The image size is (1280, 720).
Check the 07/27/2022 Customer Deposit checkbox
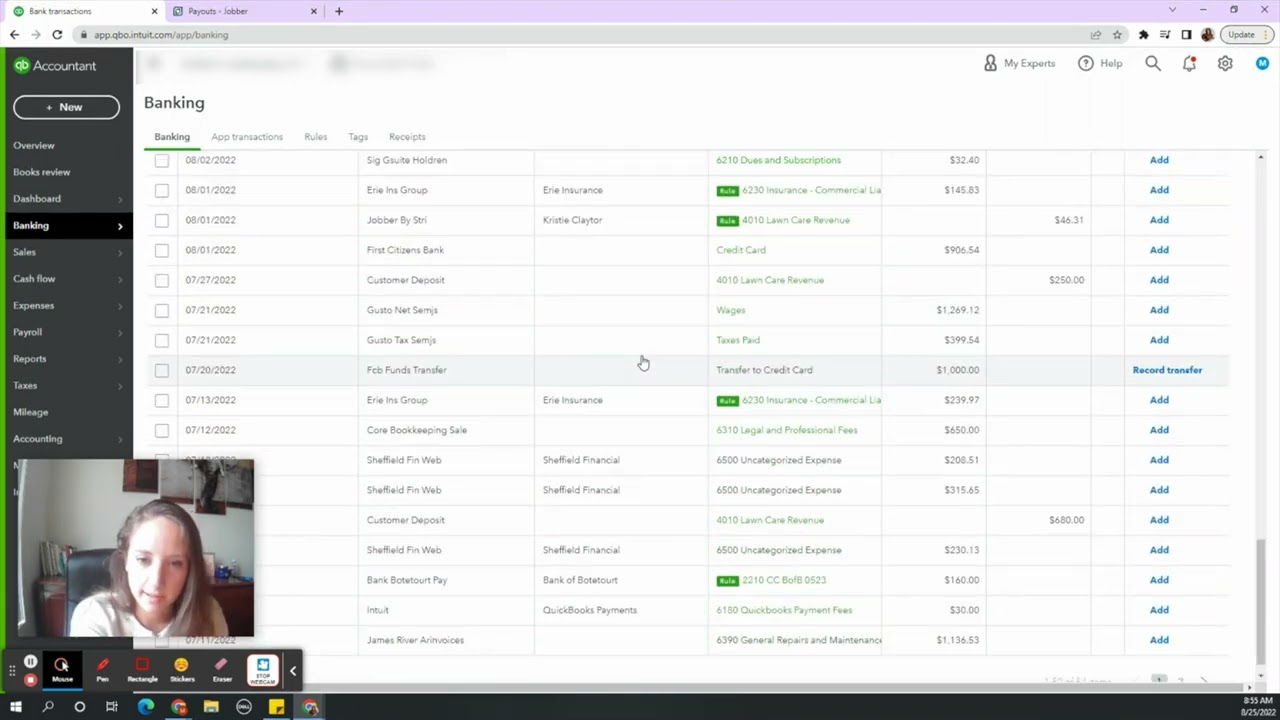coord(162,280)
